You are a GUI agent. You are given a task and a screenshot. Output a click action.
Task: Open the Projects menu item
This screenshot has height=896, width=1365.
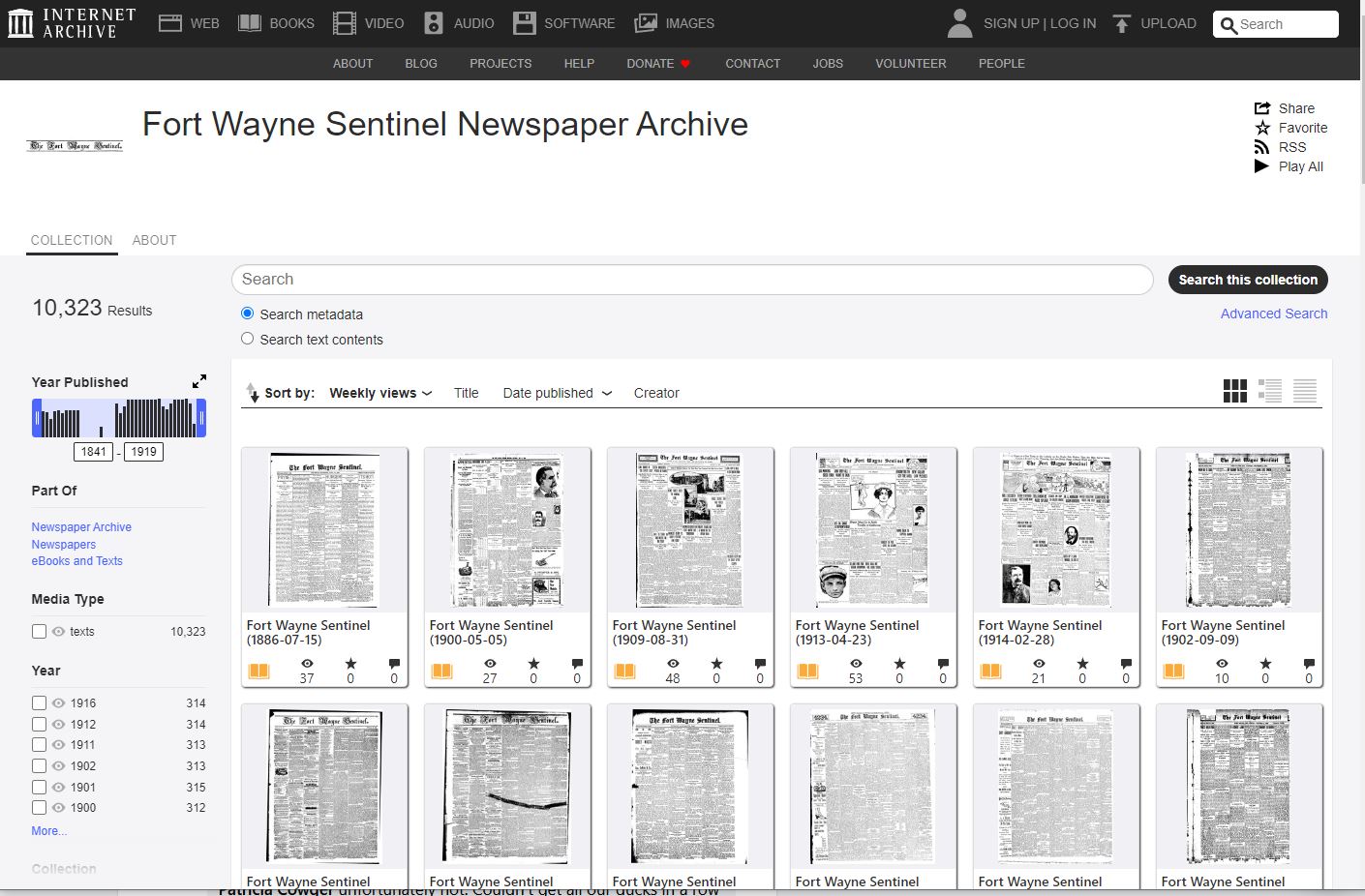tap(500, 64)
